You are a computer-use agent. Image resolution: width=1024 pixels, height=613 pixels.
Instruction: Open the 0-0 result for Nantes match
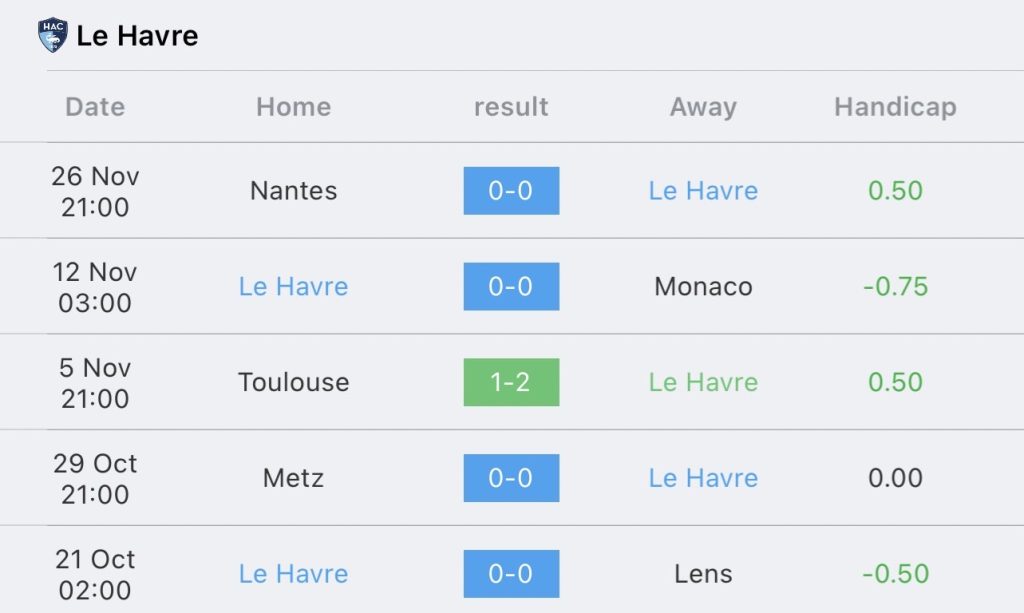click(511, 190)
